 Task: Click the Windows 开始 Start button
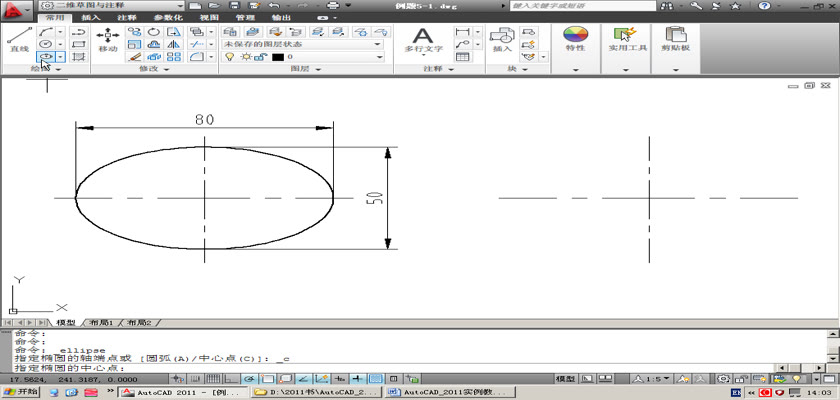click(x=20, y=393)
